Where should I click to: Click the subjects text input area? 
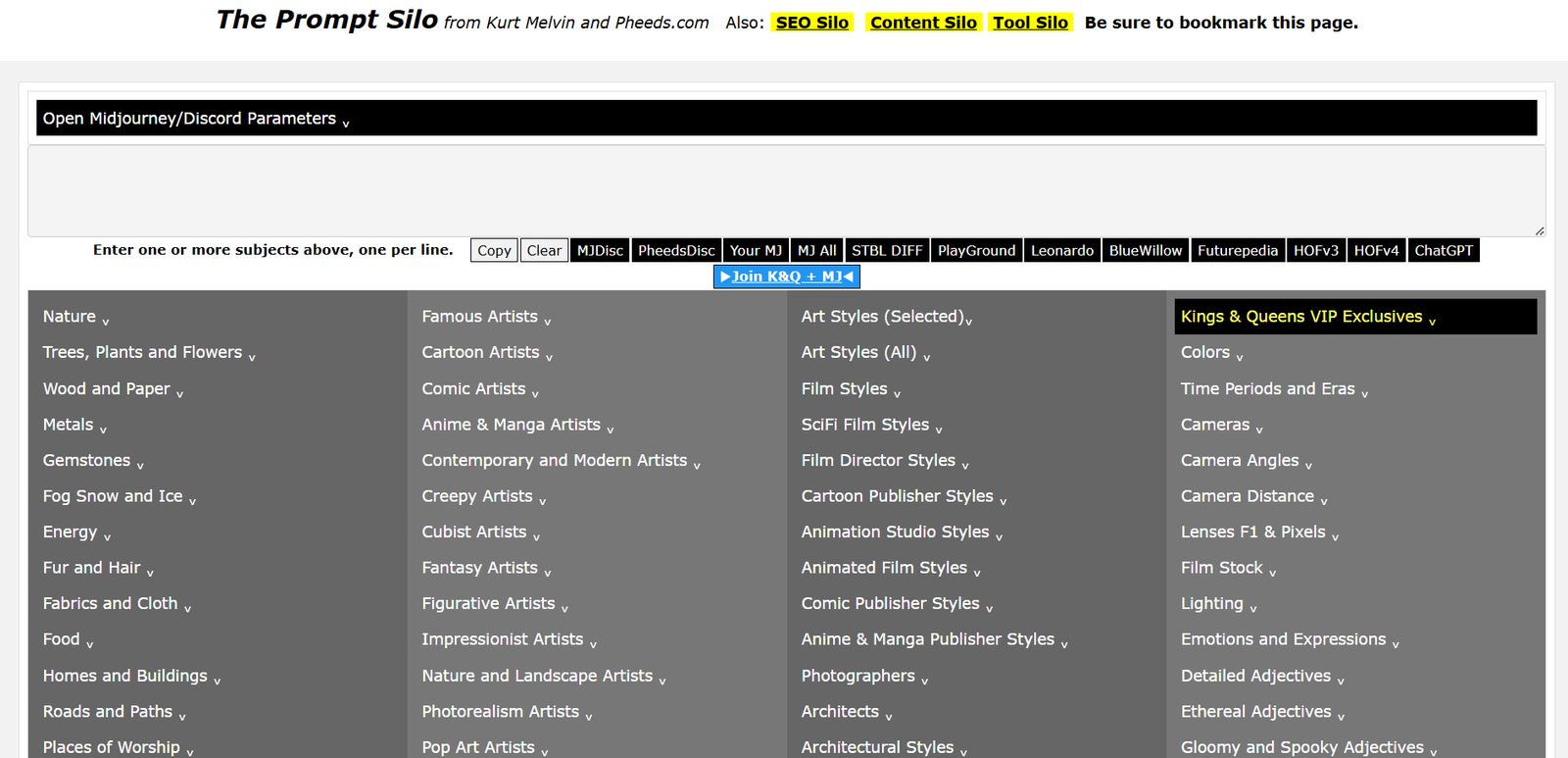[786, 191]
